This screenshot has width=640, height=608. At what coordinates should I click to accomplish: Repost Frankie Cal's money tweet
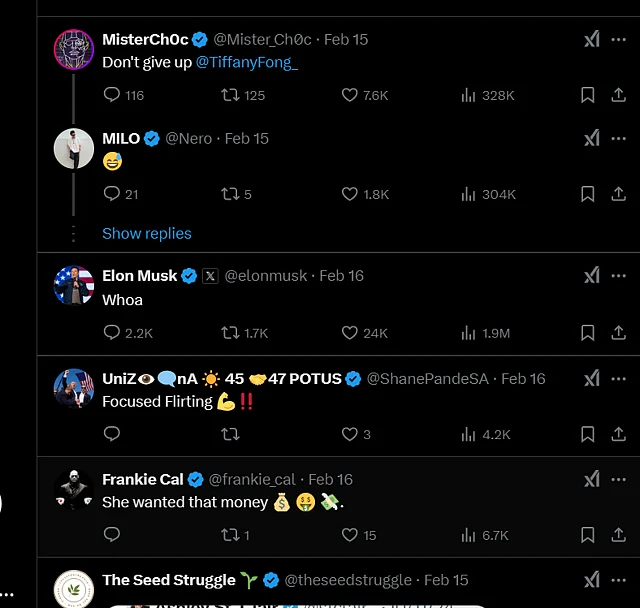point(231,535)
